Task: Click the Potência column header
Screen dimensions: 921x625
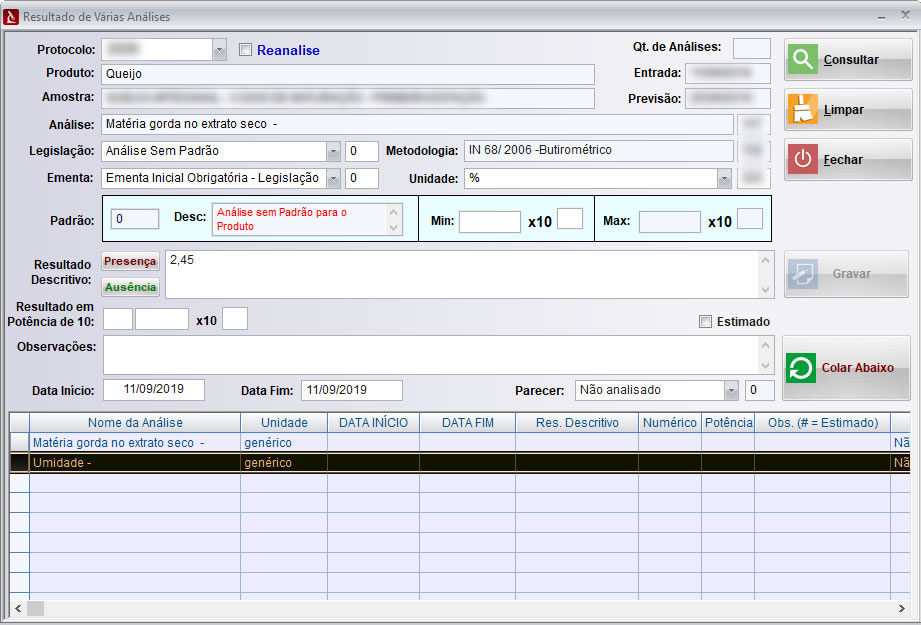Action: [x=728, y=422]
